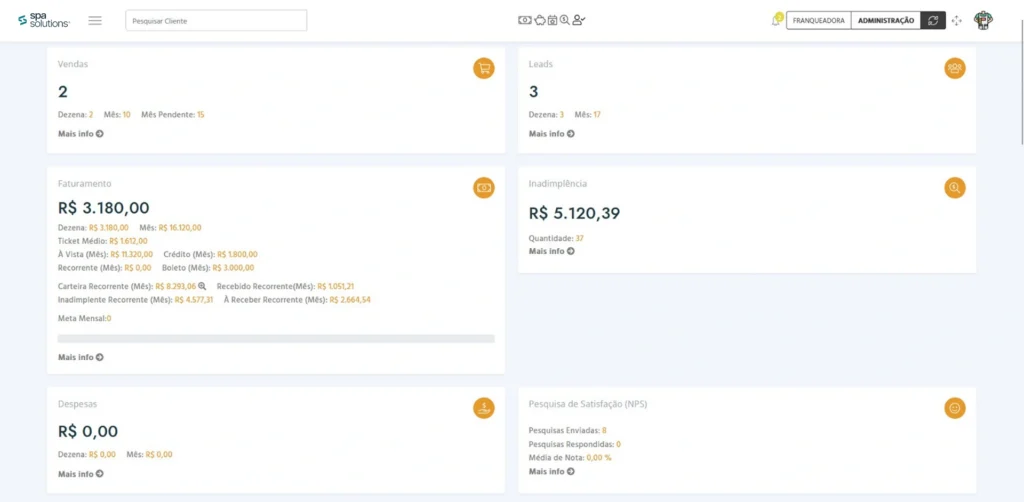Screen dimensions: 1024x502
Task: Click the Leads people group icon
Action: pos(955,68)
